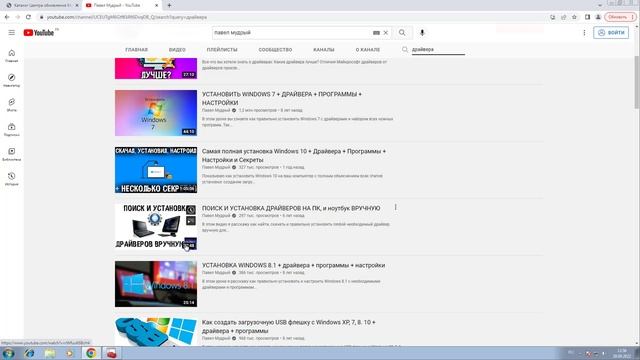
Task: Click the channel search magnifier icon
Action: coord(404,49)
